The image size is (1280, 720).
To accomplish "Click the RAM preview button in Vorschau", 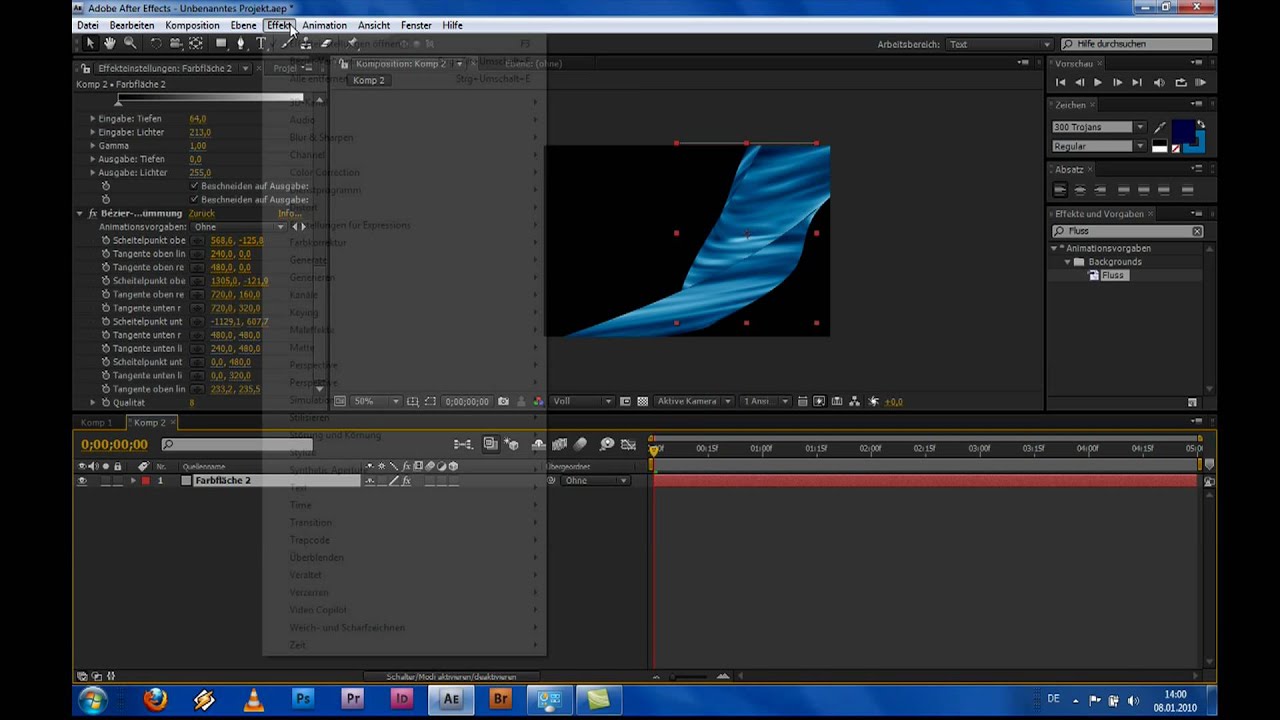I will click(1201, 83).
